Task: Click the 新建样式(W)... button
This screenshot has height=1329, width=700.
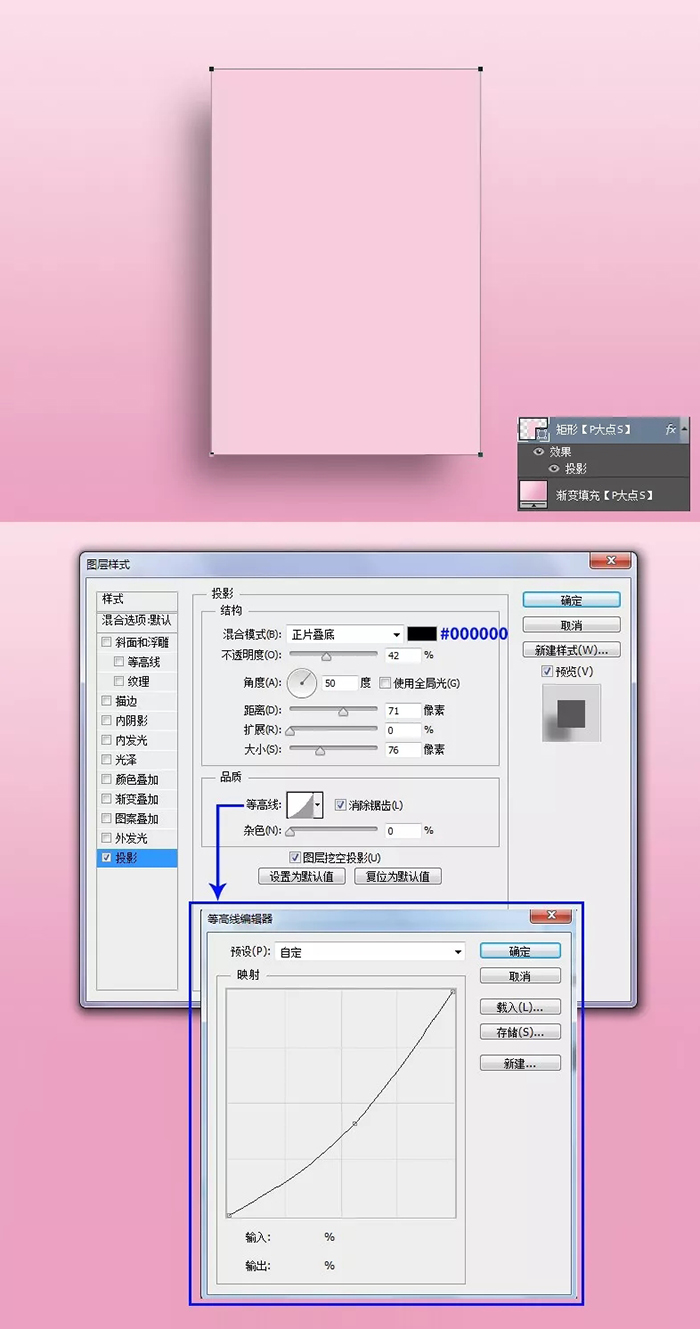Action: pos(571,650)
